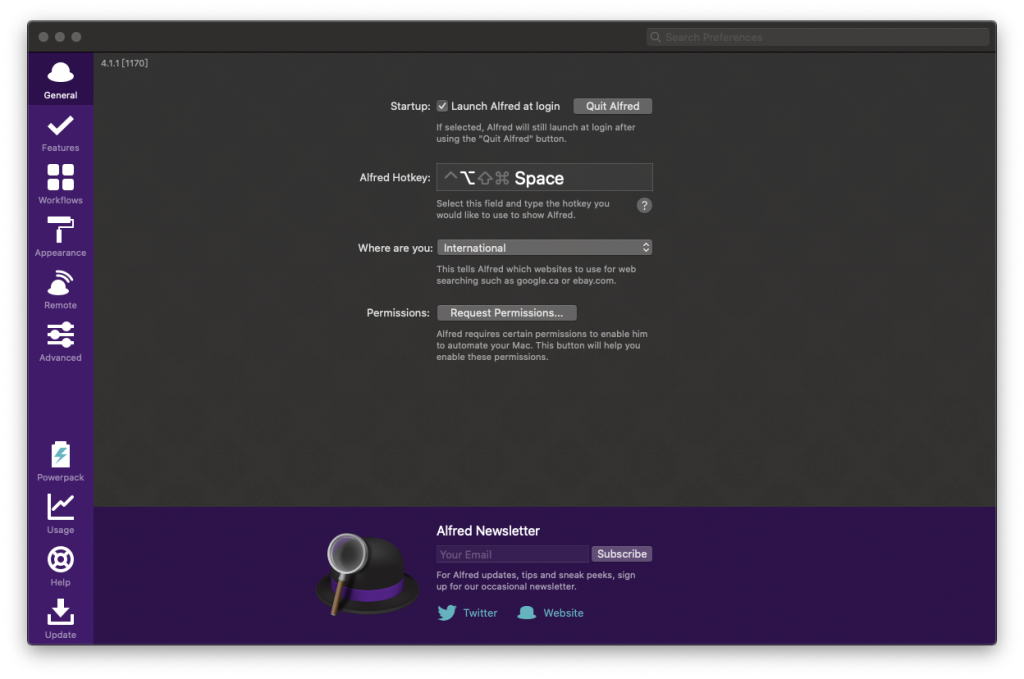Image resolution: width=1024 pixels, height=679 pixels.
Task: Subscribe to the Alfred Newsletter
Action: pyautogui.click(x=622, y=554)
